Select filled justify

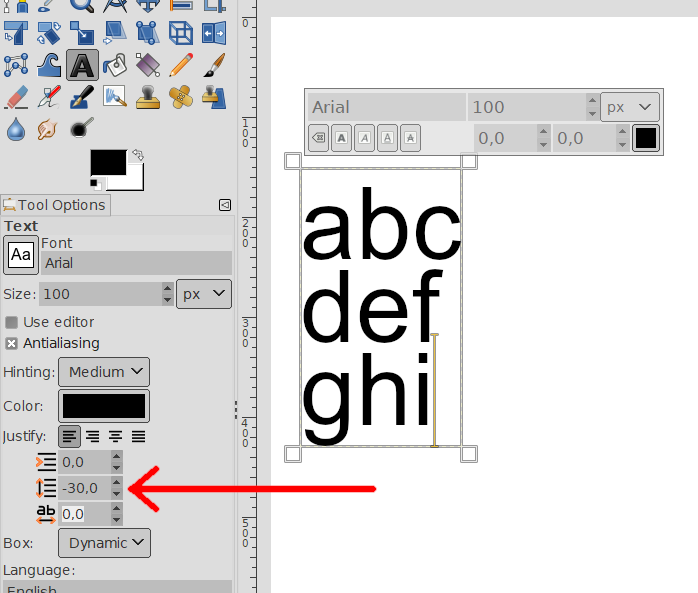(x=139, y=436)
